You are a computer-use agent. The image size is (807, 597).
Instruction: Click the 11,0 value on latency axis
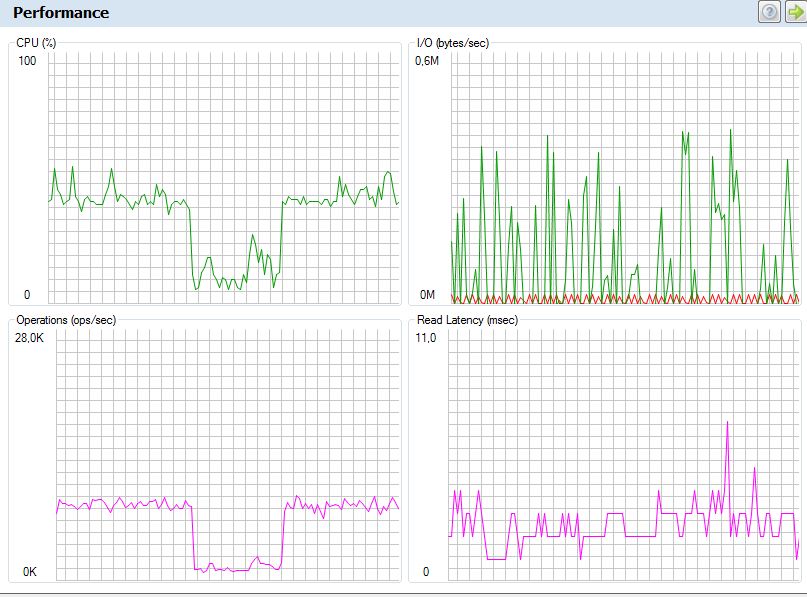click(x=426, y=338)
